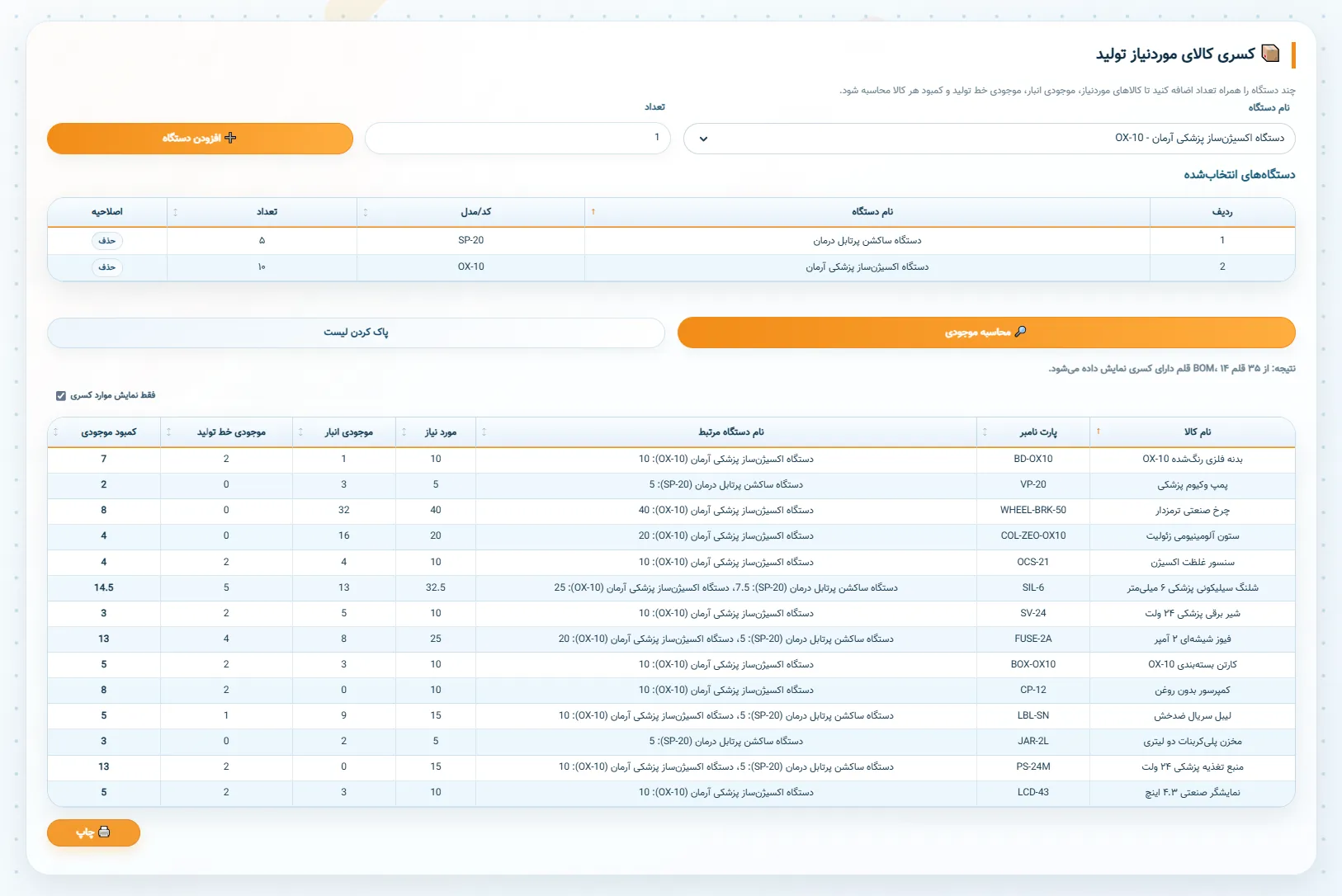
Task: Click part number COL-ZEO-OX10
Action: [1033, 535]
